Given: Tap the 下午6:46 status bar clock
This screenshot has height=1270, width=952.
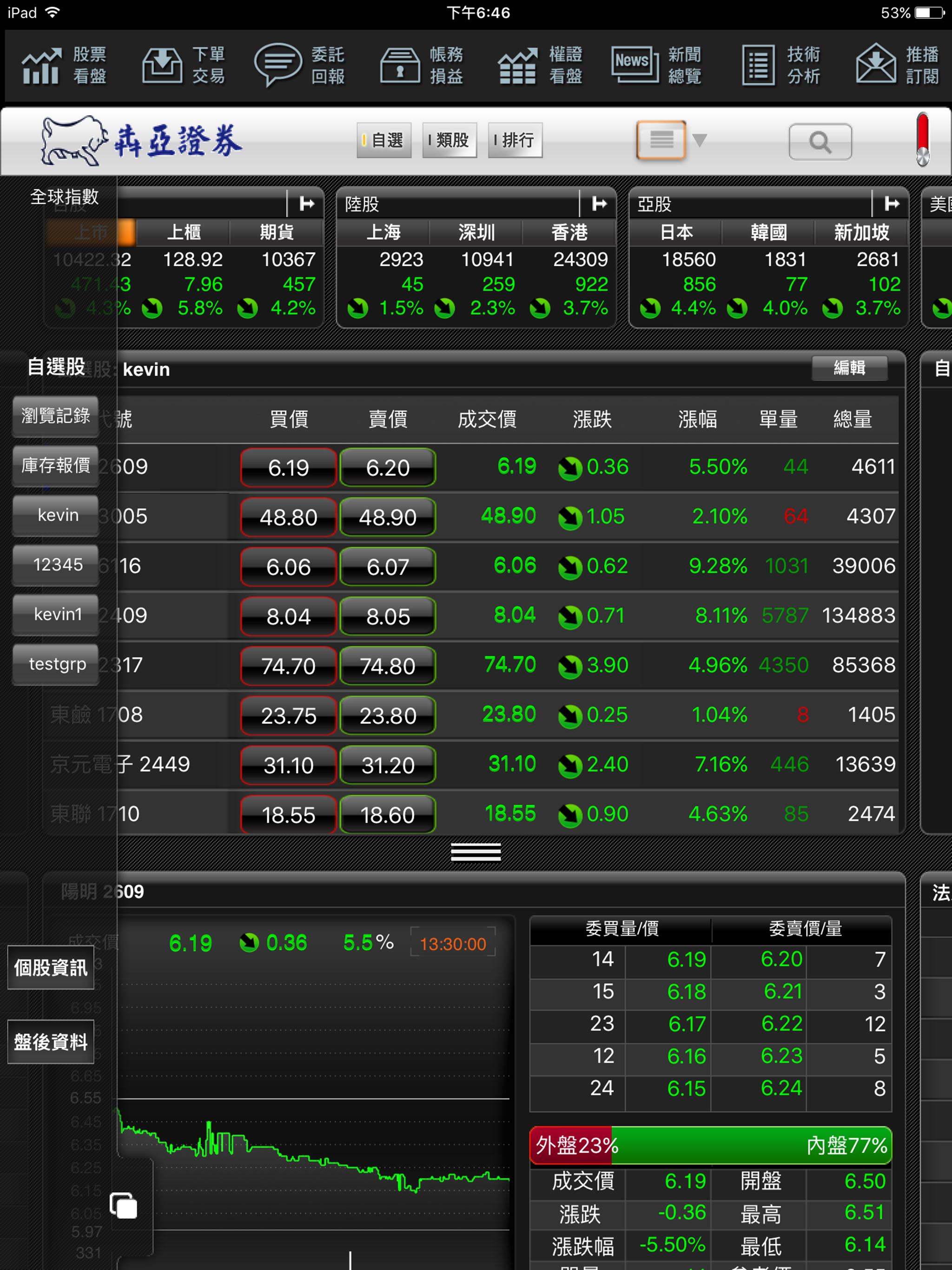Looking at the screenshot, I should (478, 13).
